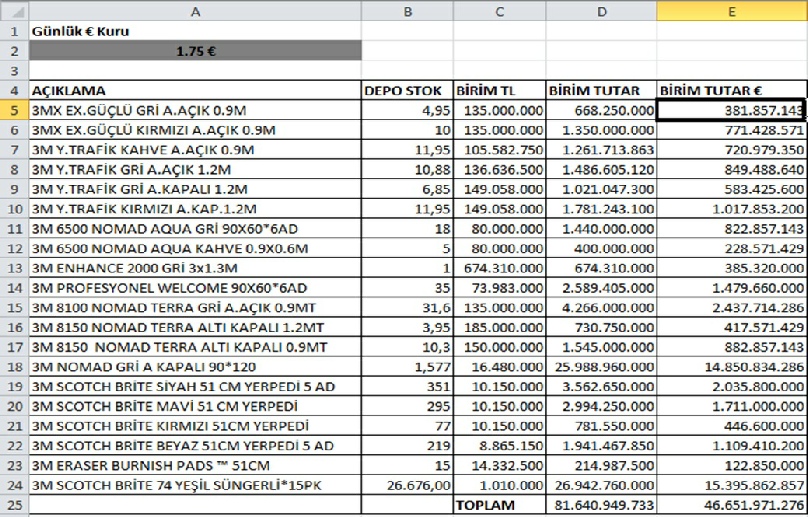
Task: Select row 25 header
Action: 14,505
